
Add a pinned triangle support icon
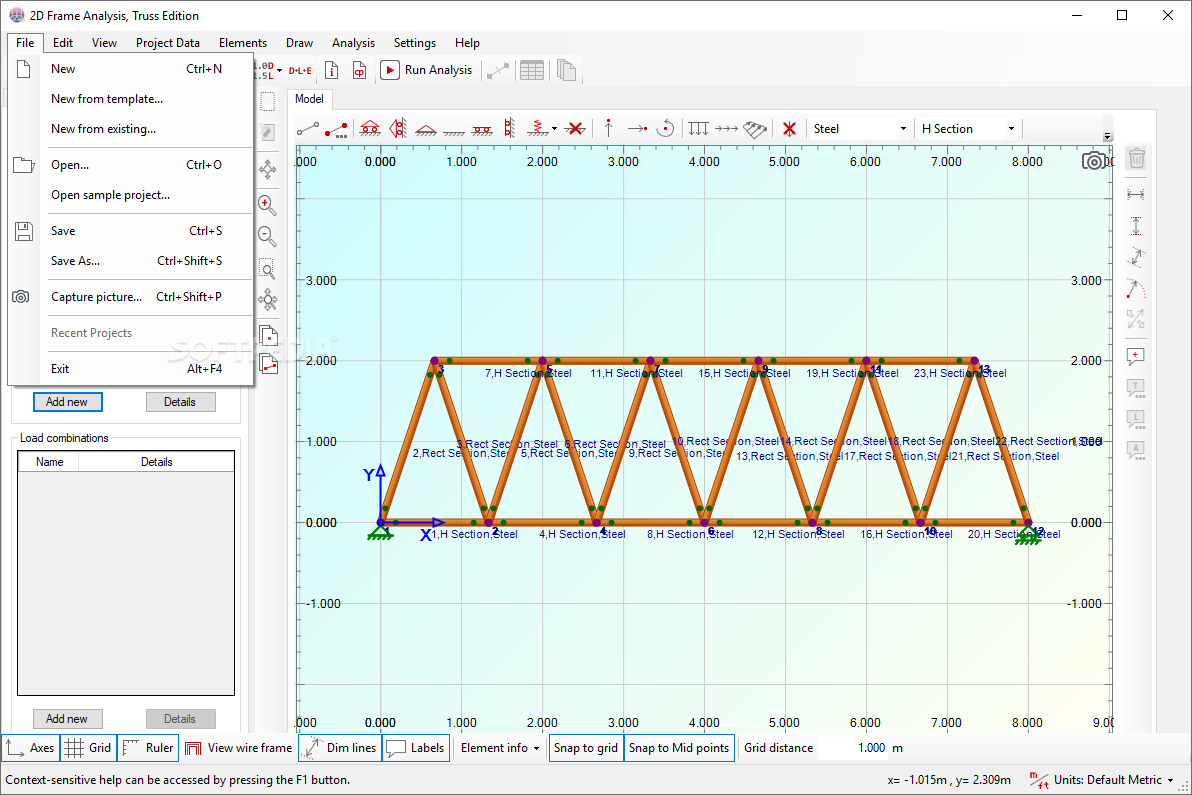pyautogui.click(x=426, y=129)
